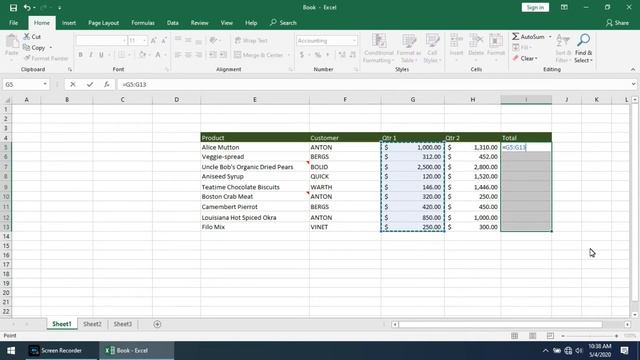
Task: Switch to Sheet2 tab
Action: click(x=92, y=324)
